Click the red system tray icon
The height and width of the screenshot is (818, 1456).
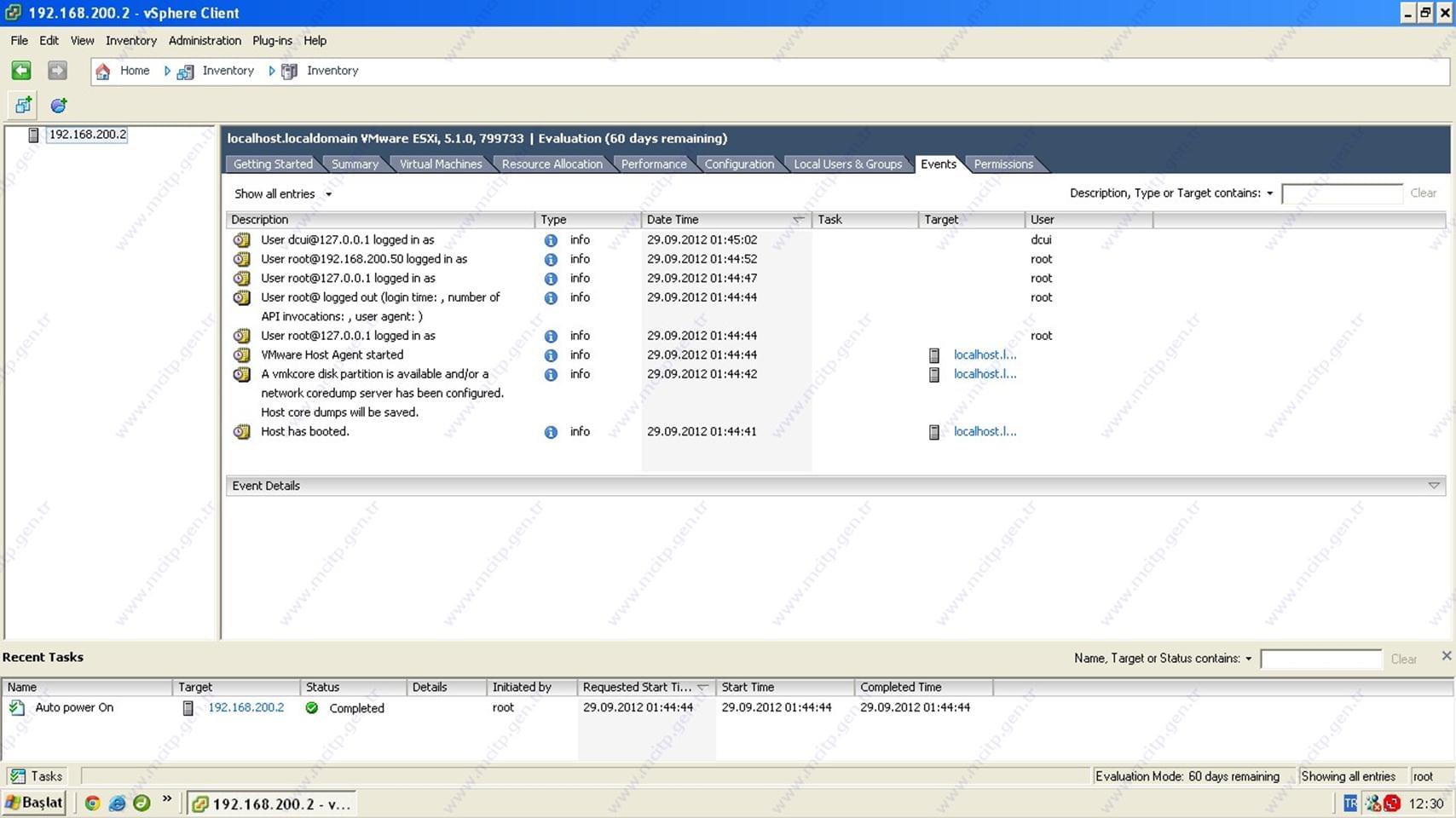[1392, 804]
